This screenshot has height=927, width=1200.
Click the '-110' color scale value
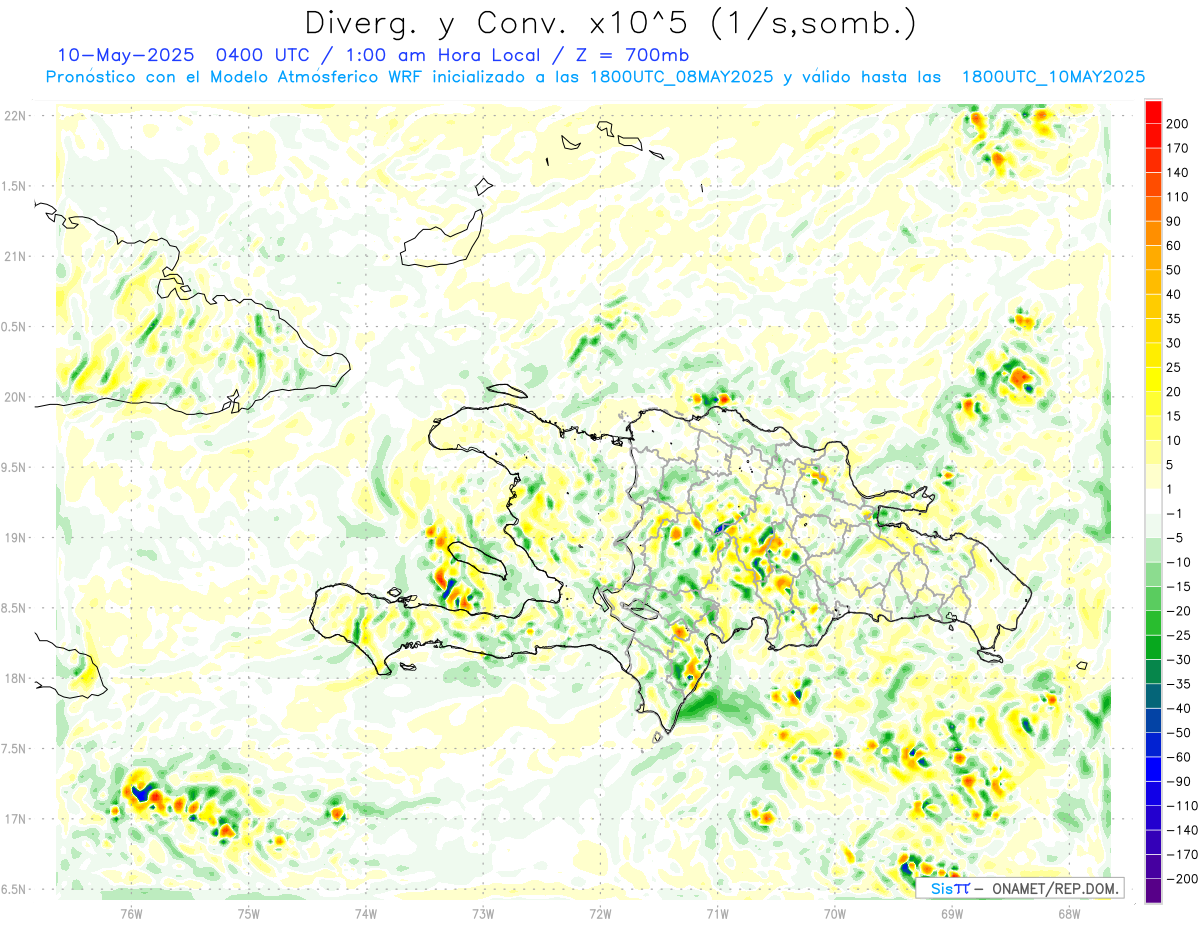coord(1182,805)
